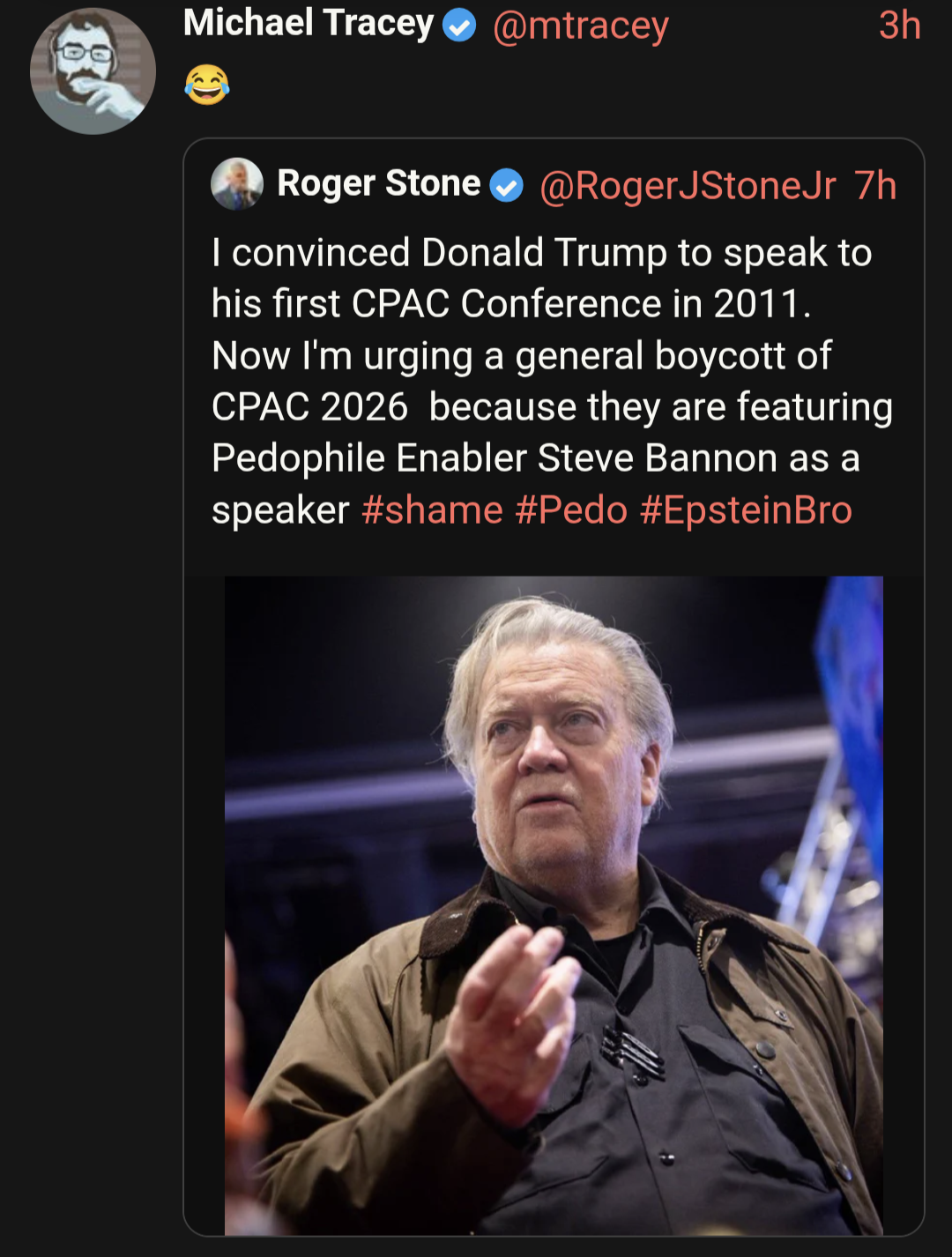The image size is (952, 1257).
Task: Tap the words "Steve Bannon" in the post
Action: coord(658,458)
